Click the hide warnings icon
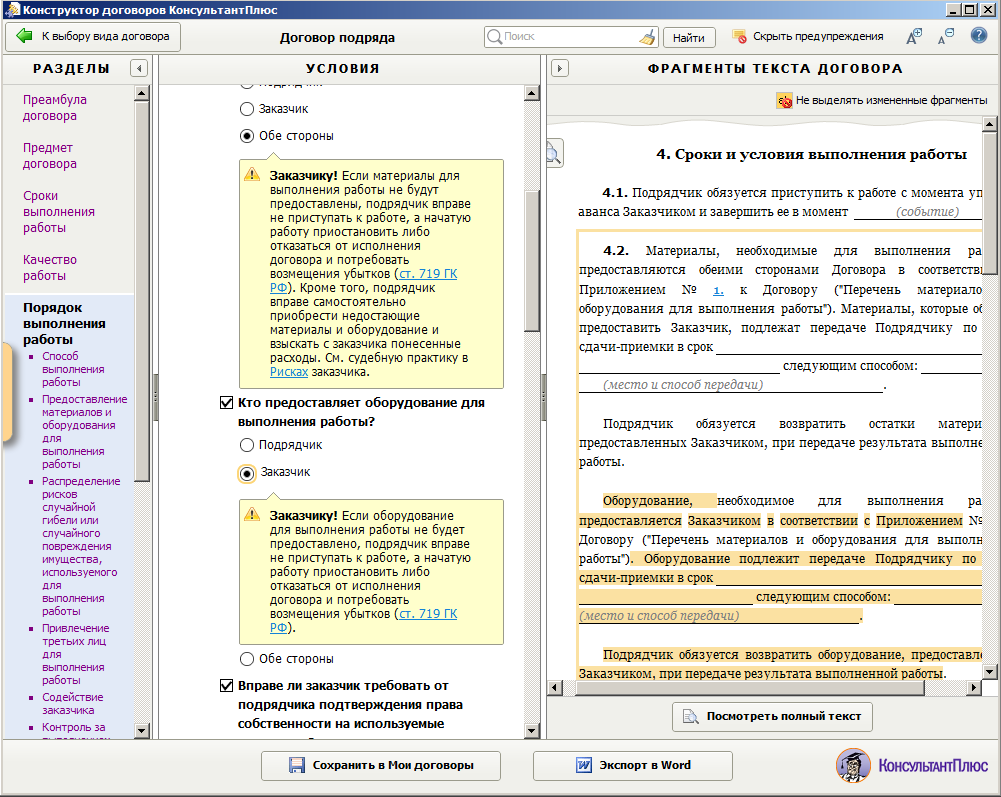This screenshot has height=797, width=1001. click(739, 36)
